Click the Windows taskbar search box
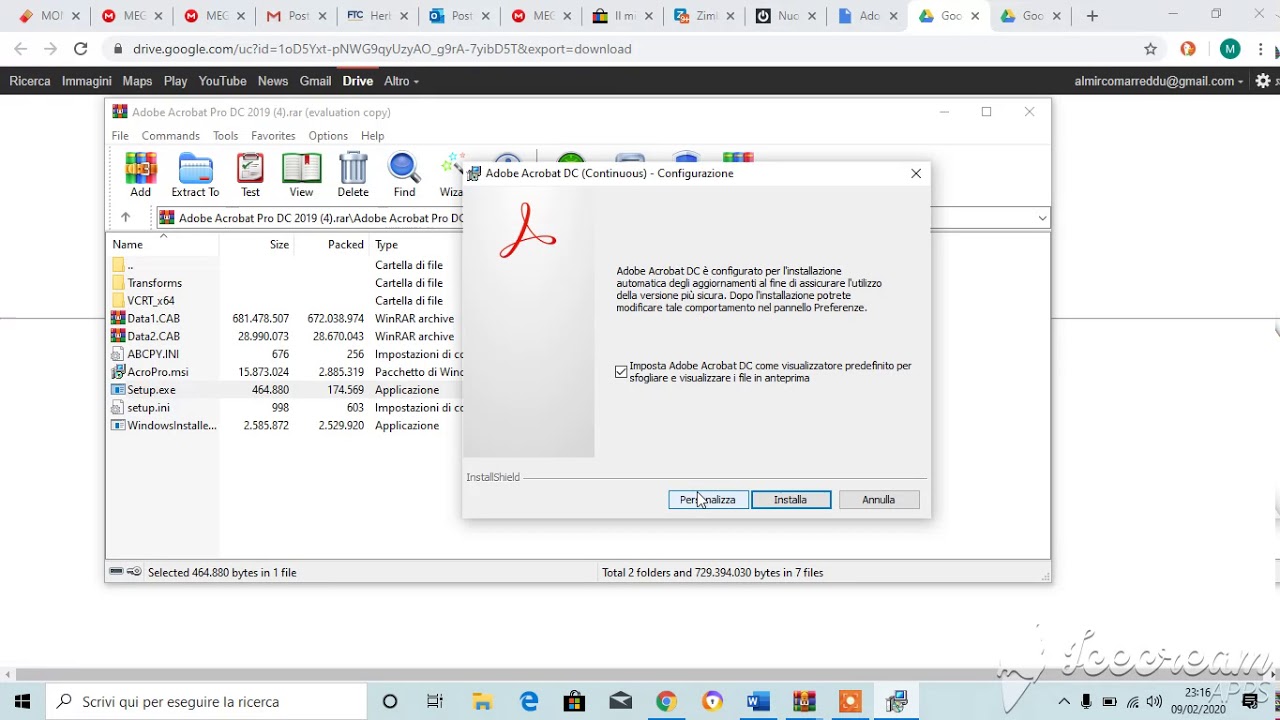The image size is (1280, 720). pyautogui.click(x=207, y=701)
